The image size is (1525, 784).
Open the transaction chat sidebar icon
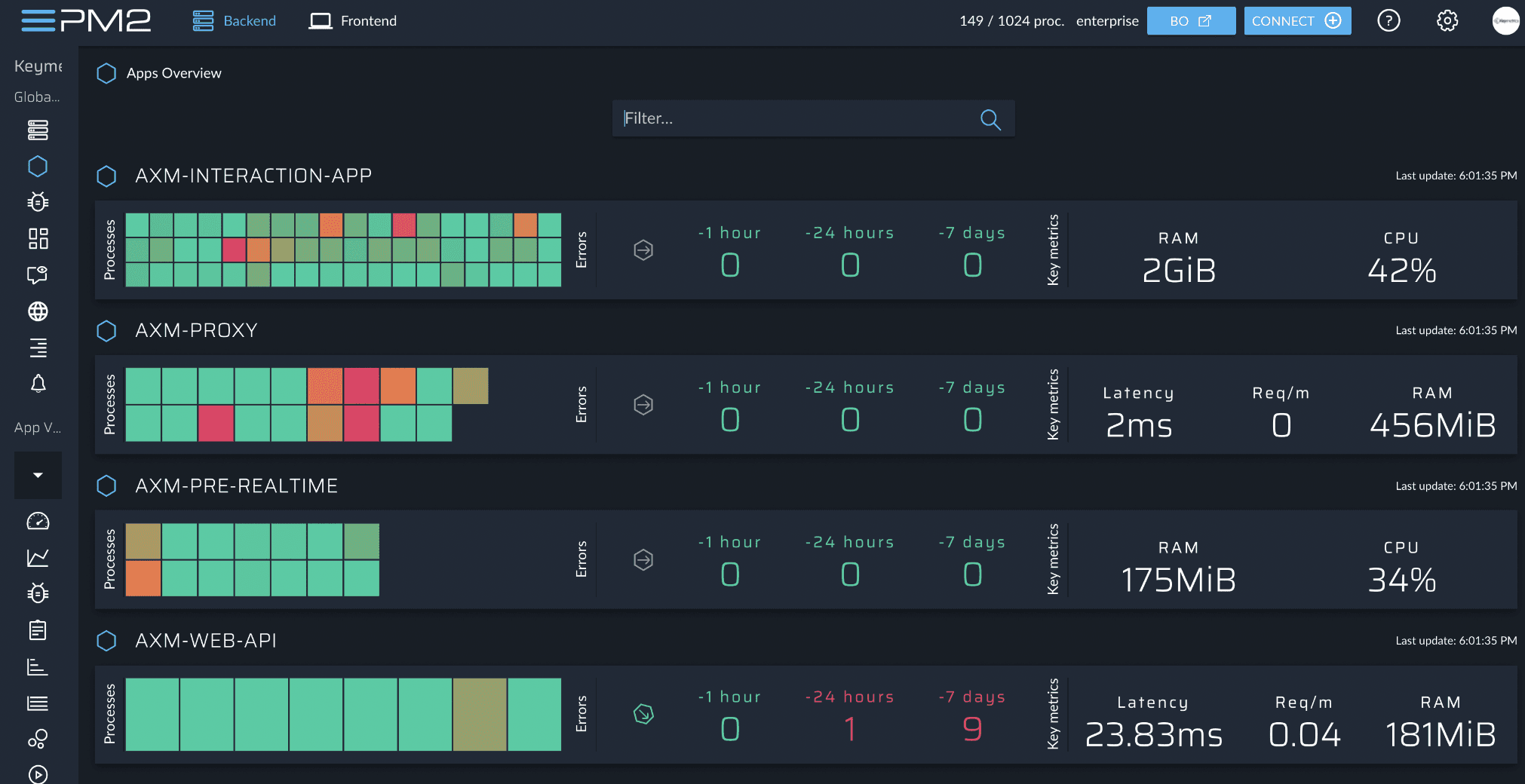[x=38, y=274]
